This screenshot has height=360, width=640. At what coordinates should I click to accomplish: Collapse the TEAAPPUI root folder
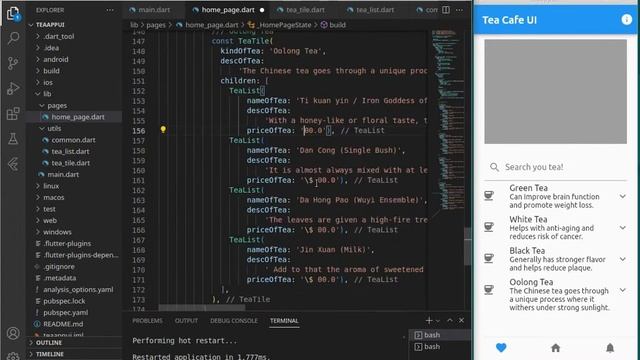(31, 25)
